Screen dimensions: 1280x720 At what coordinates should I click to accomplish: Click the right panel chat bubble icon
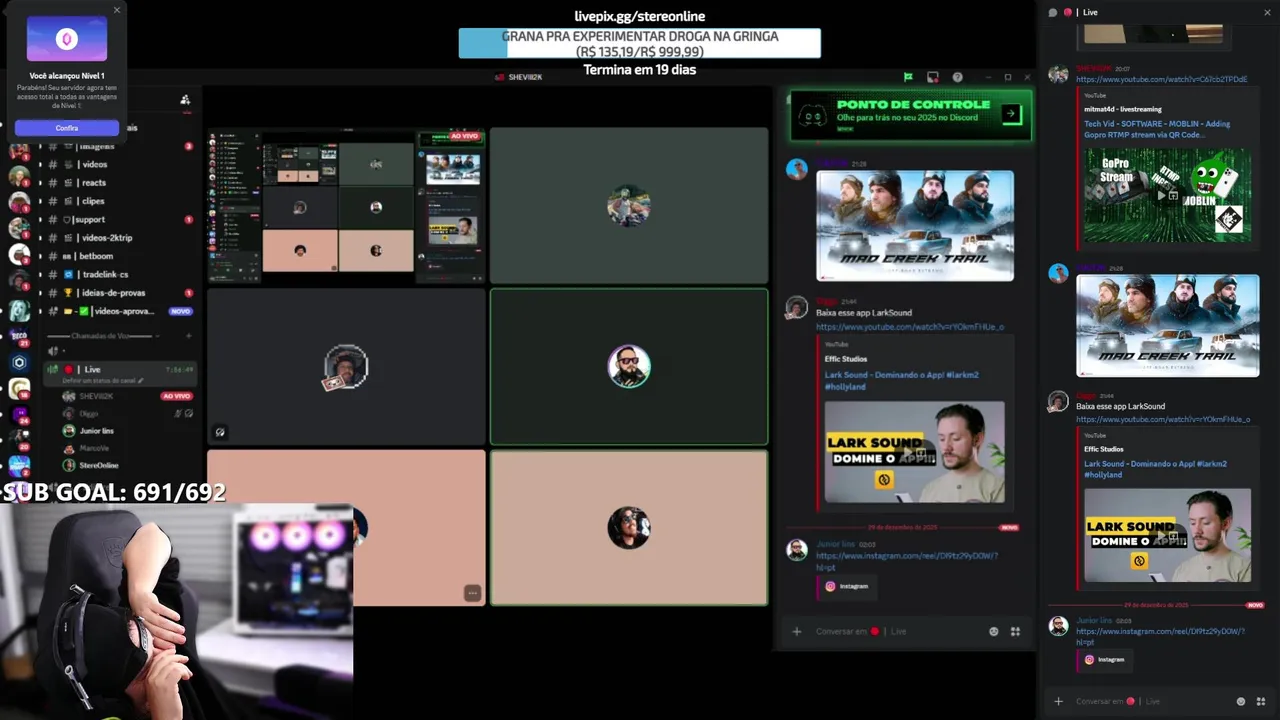click(x=1053, y=12)
